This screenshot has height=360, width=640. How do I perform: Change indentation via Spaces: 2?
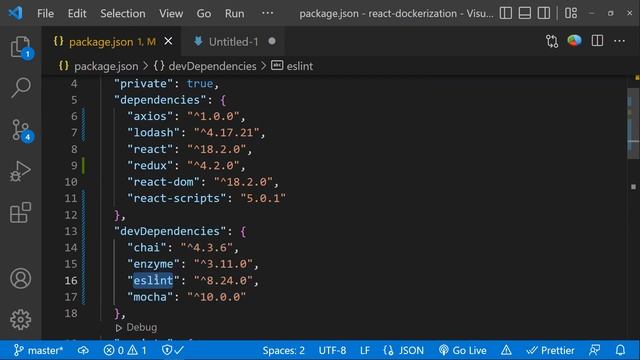pos(284,350)
